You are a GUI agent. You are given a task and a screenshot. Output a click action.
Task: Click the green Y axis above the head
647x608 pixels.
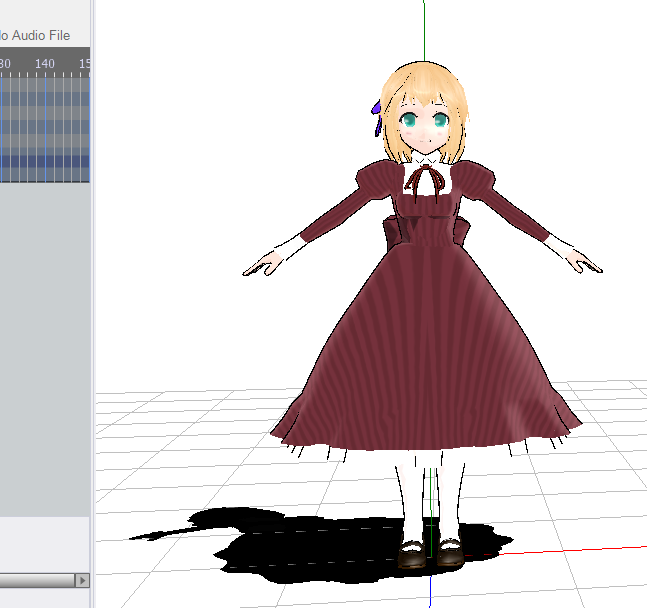tap(424, 30)
